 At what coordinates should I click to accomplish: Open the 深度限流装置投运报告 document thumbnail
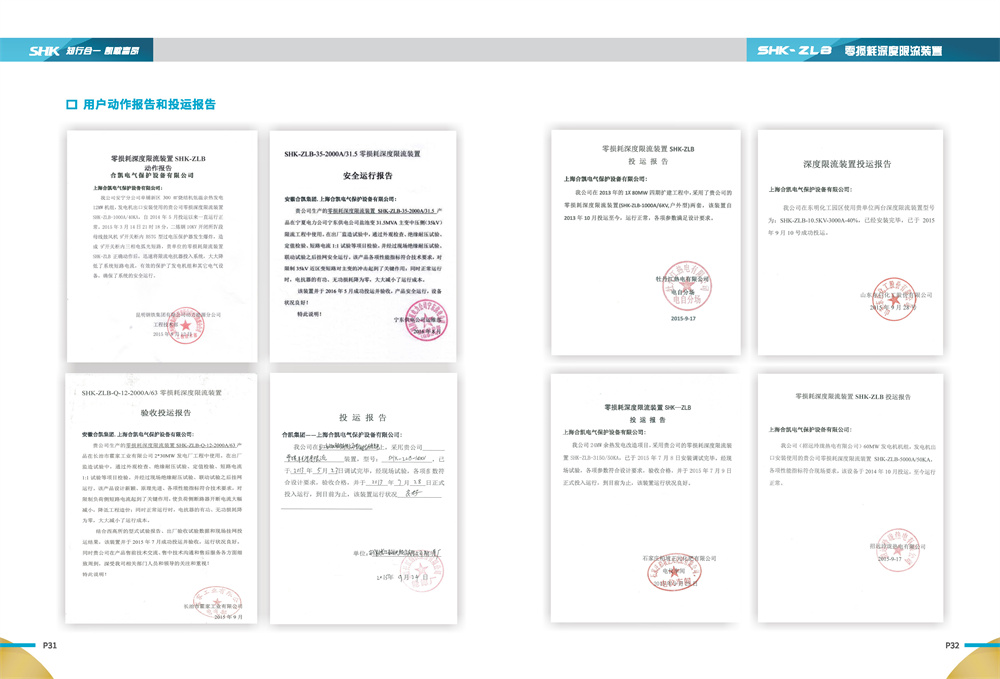850,242
